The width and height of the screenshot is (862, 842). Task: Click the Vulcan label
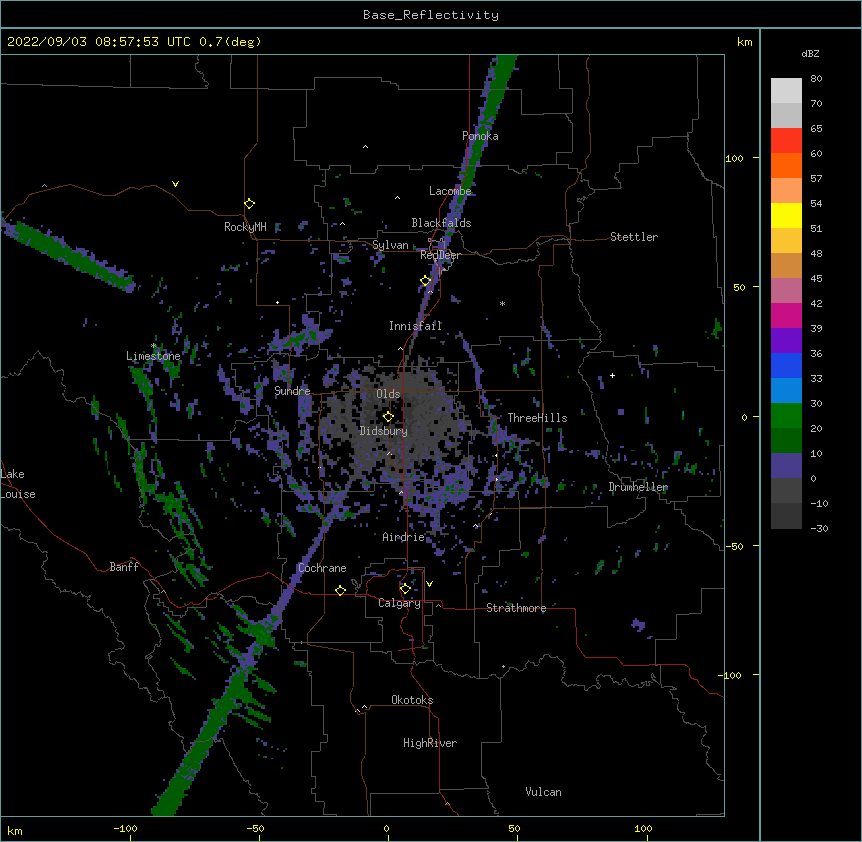click(543, 792)
